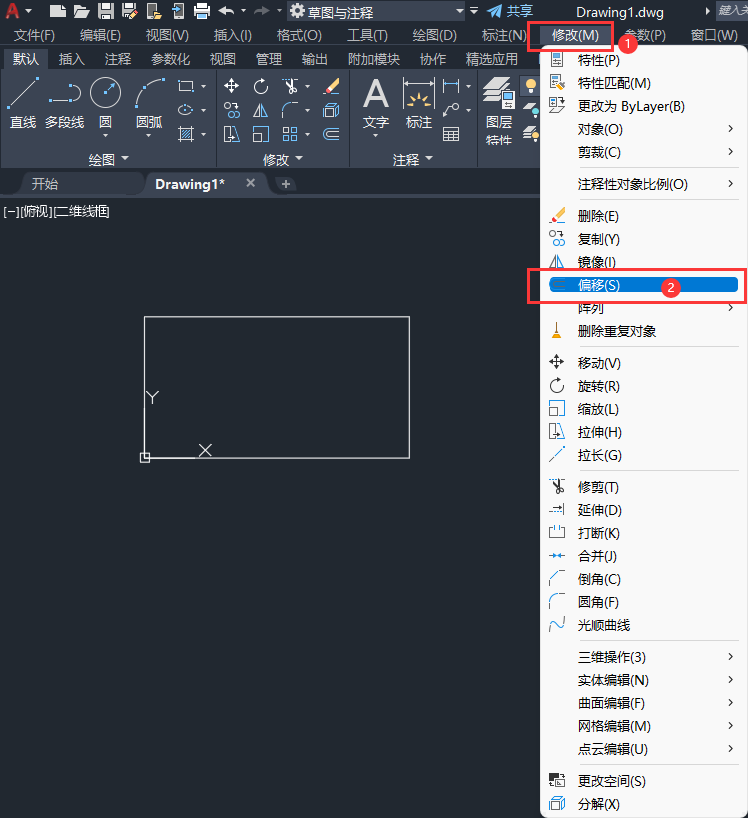This screenshot has height=818, width=748.
Task: Open the 对象(O) submenu
Action: (643, 129)
